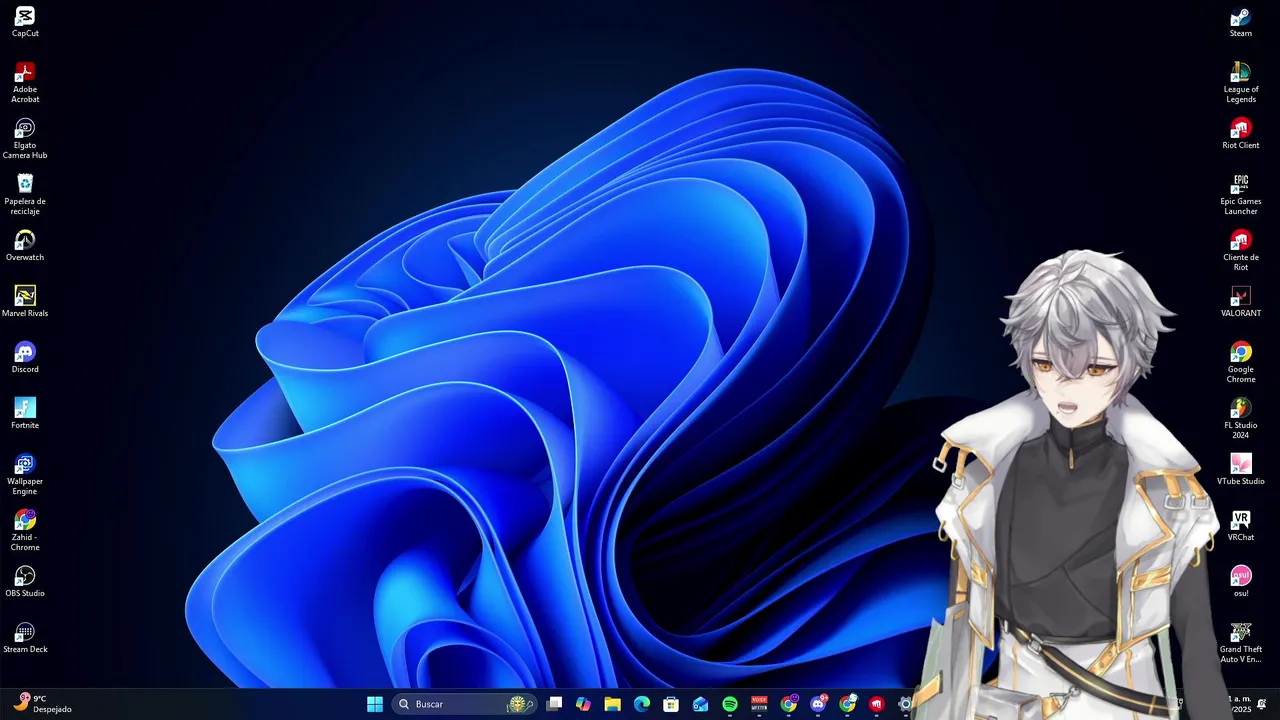1280x720 pixels.
Task: Select the VRChat desktop icon
Action: point(1241,526)
